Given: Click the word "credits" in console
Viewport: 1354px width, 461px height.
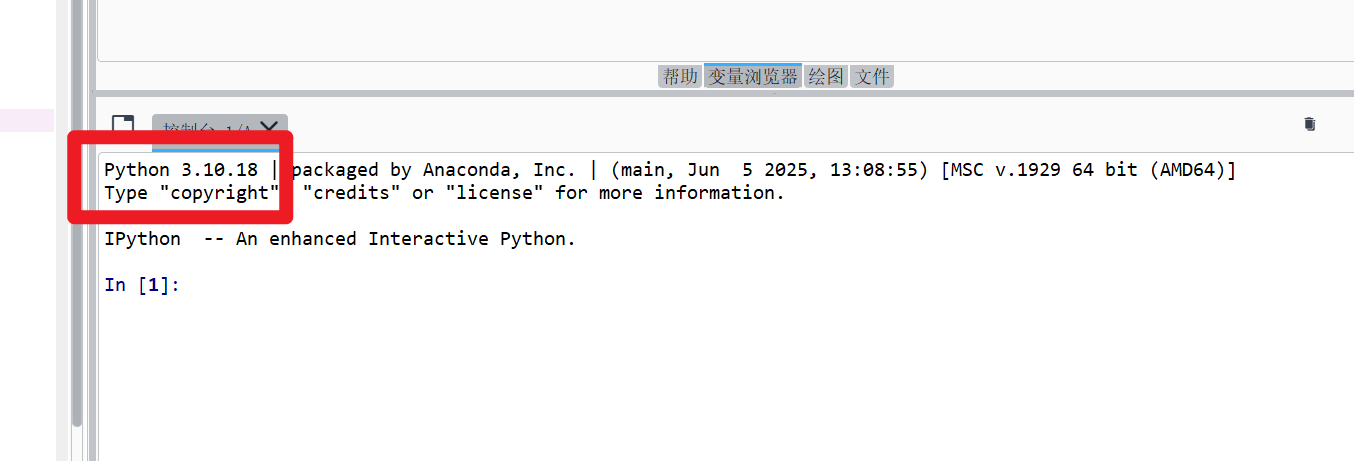Looking at the screenshot, I should tap(352, 193).
